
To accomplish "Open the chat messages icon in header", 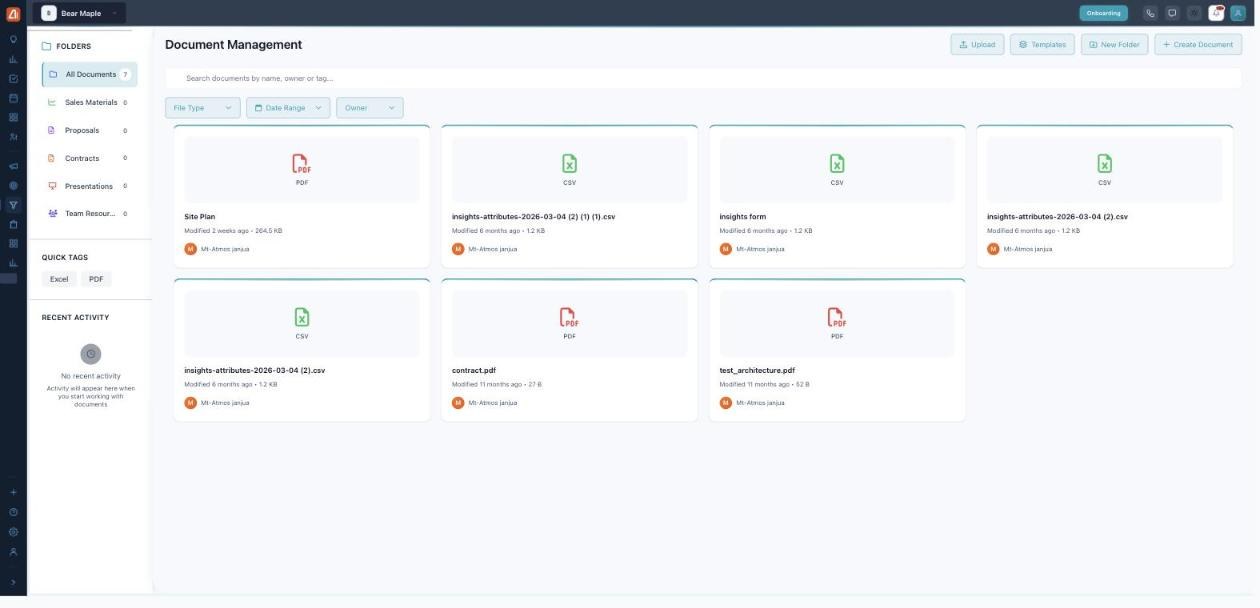I will click(1172, 13).
